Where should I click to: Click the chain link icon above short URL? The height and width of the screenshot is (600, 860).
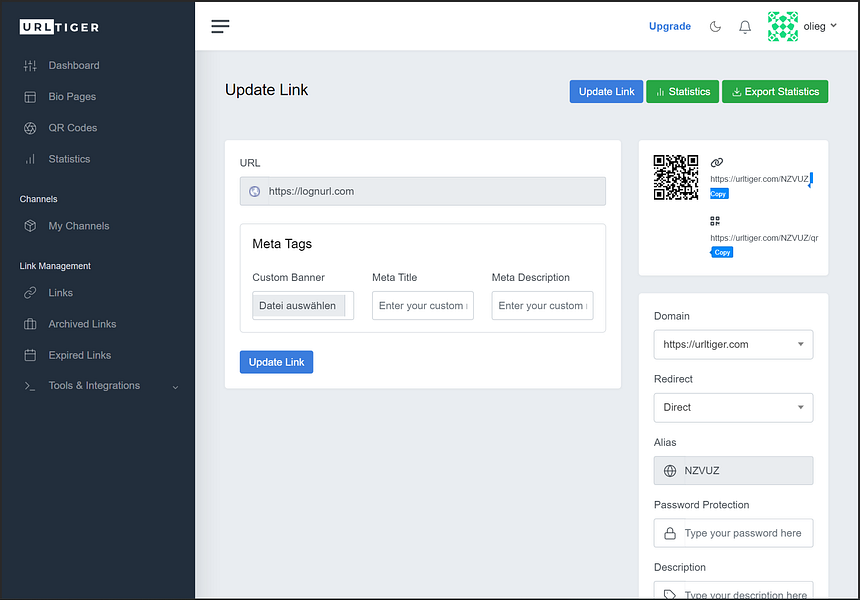pos(717,162)
